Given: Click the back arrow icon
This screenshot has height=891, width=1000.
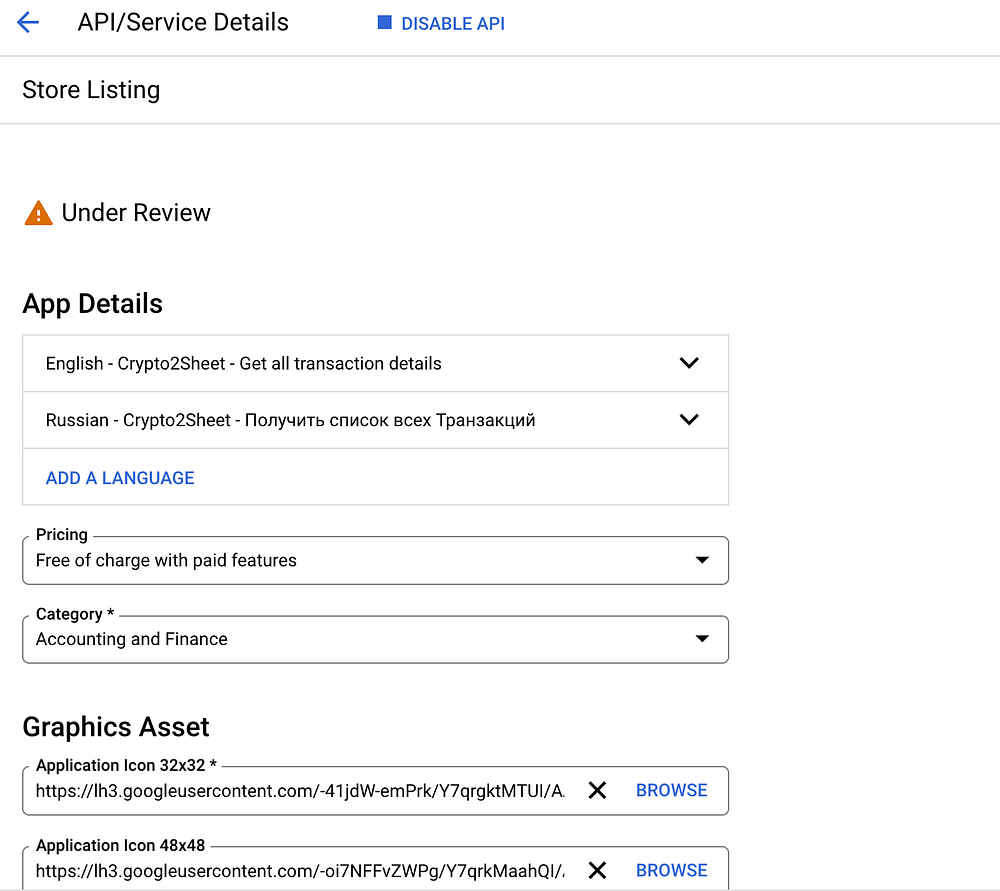Looking at the screenshot, I should pyautogui.click(x=28, y=23).
